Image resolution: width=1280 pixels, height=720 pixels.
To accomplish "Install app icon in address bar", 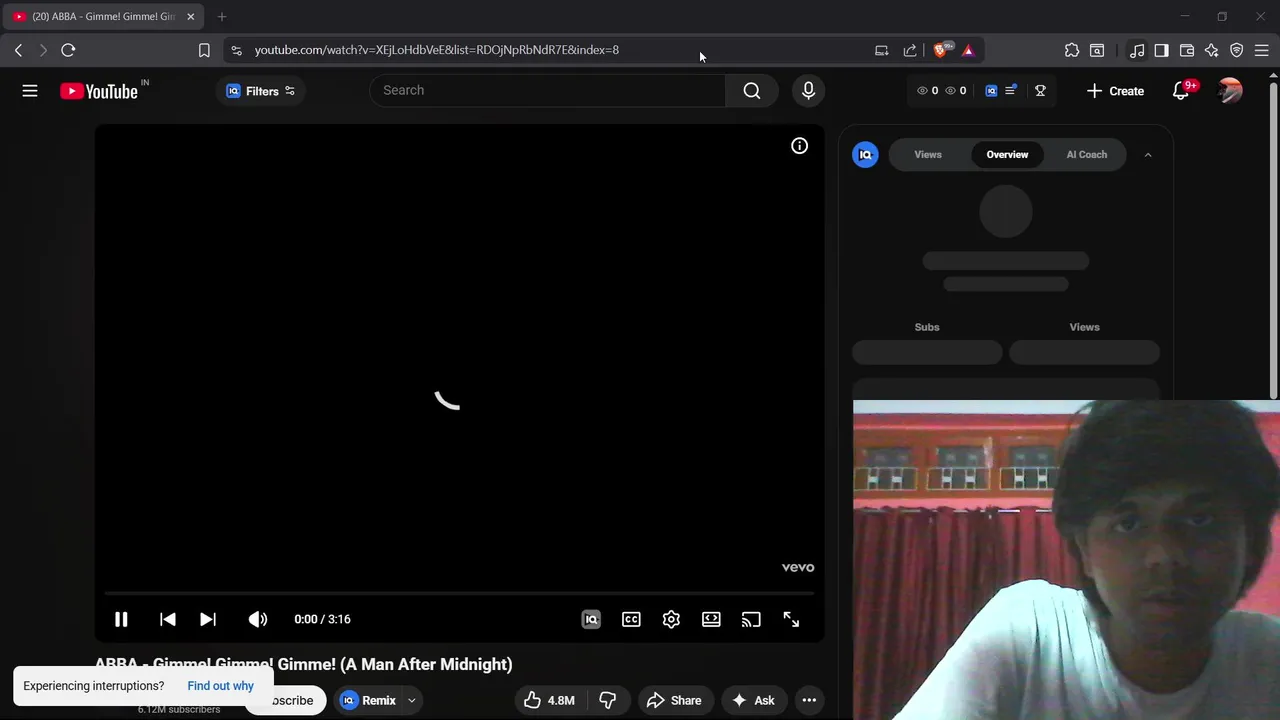I will [x=881, y=50].
